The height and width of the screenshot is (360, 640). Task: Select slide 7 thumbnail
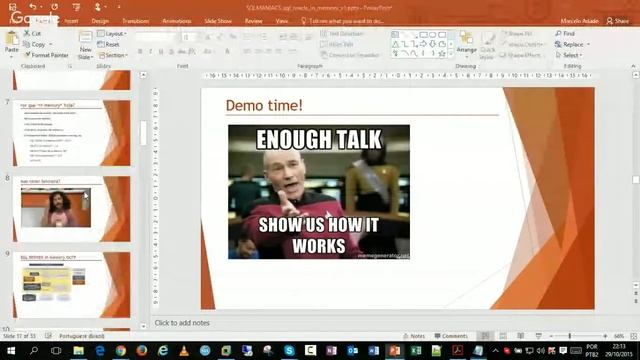point(72,133)
